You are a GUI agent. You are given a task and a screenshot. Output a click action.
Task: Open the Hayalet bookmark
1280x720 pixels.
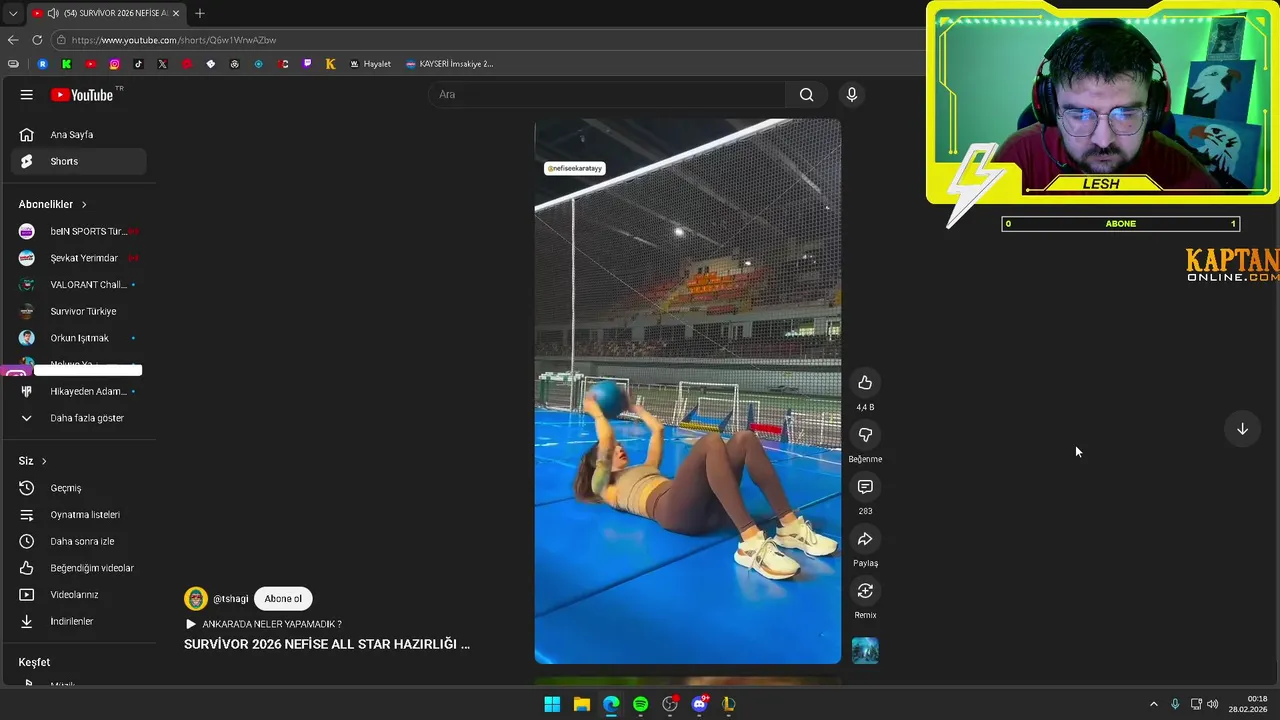[370, 64]
